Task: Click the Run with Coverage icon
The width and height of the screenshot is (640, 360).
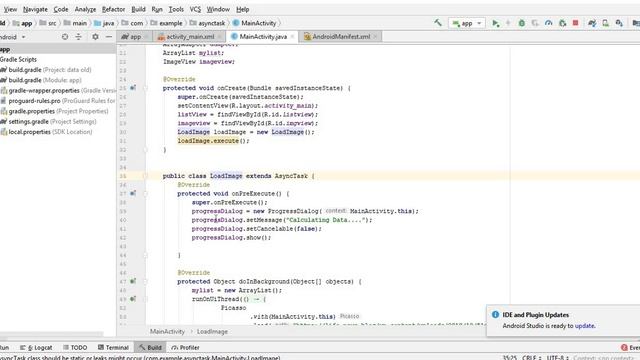Action: (535, 23)
